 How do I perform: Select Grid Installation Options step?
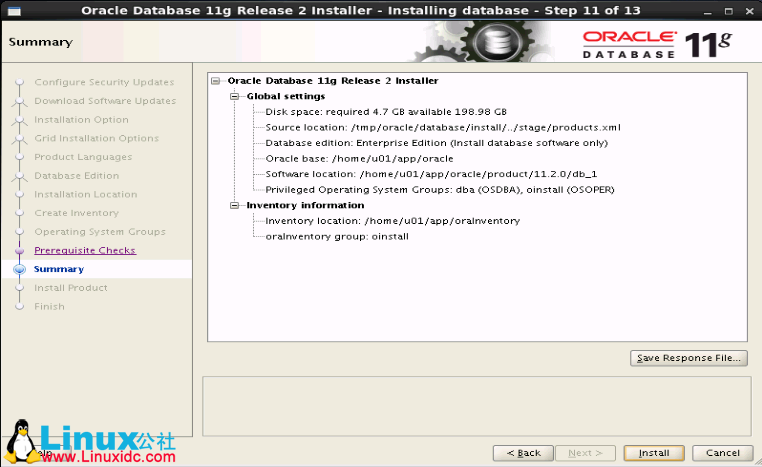click(x=96, y=138)
